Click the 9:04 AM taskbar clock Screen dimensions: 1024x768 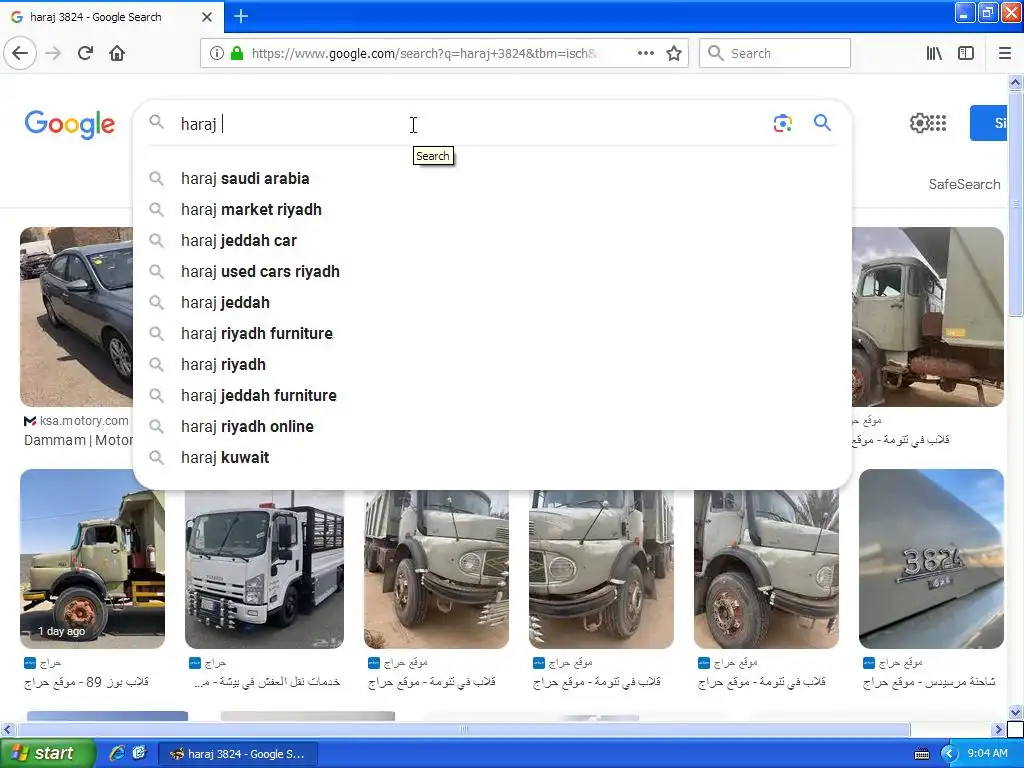coord(987,753)
